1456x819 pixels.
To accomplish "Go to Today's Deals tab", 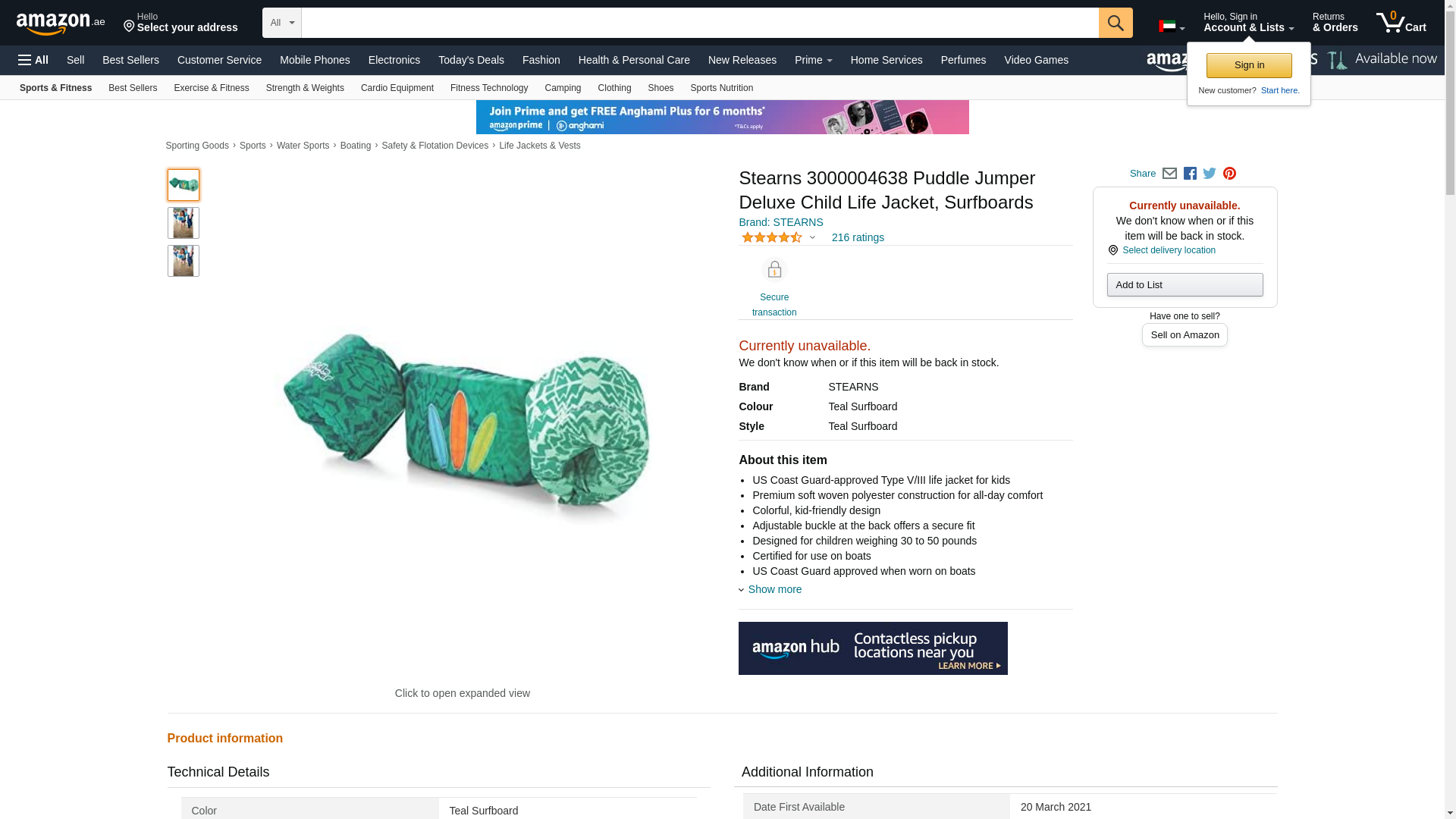I will pyautogui.click(x=471, y=60).
